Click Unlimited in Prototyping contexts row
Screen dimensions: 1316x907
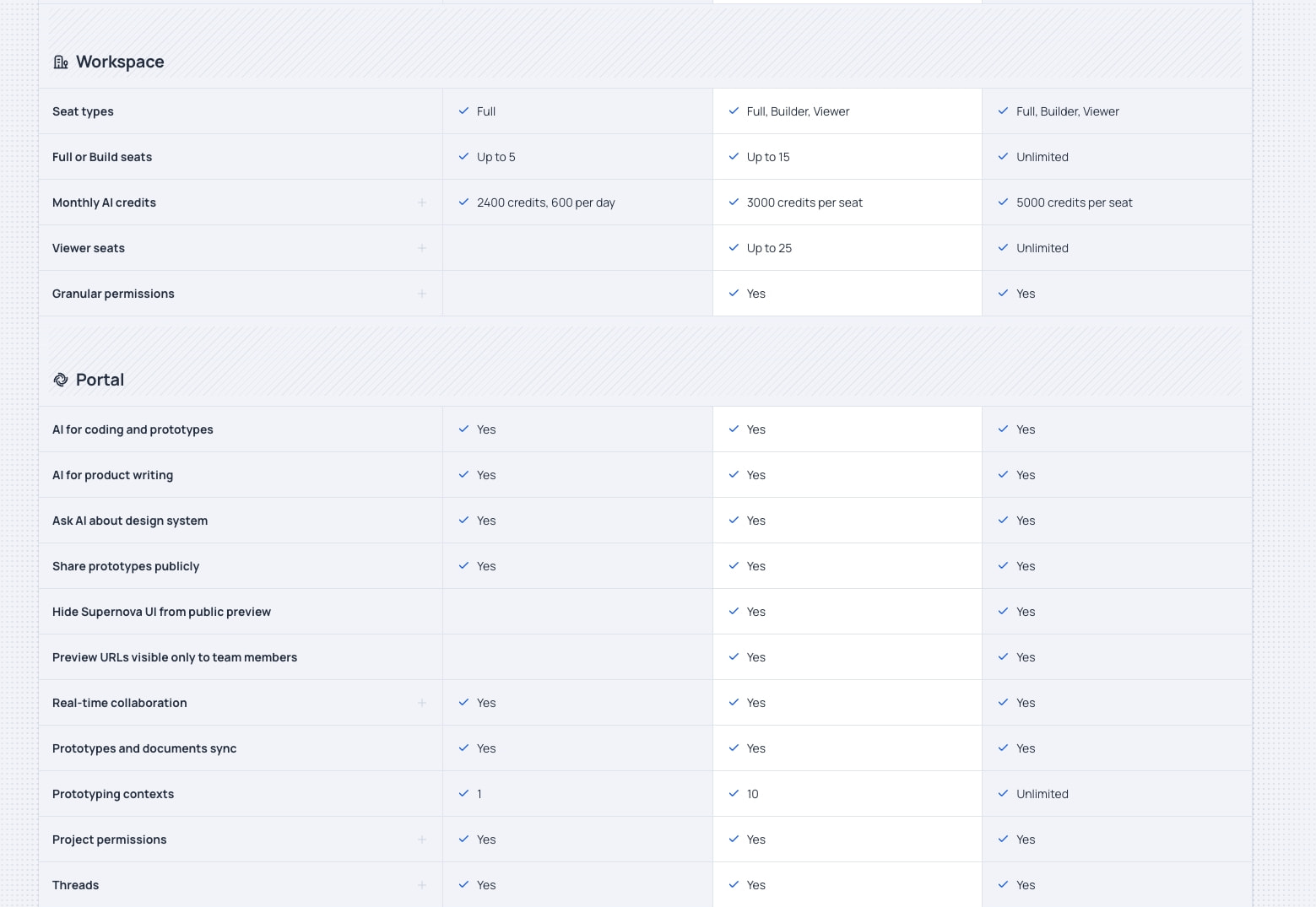1043,794
